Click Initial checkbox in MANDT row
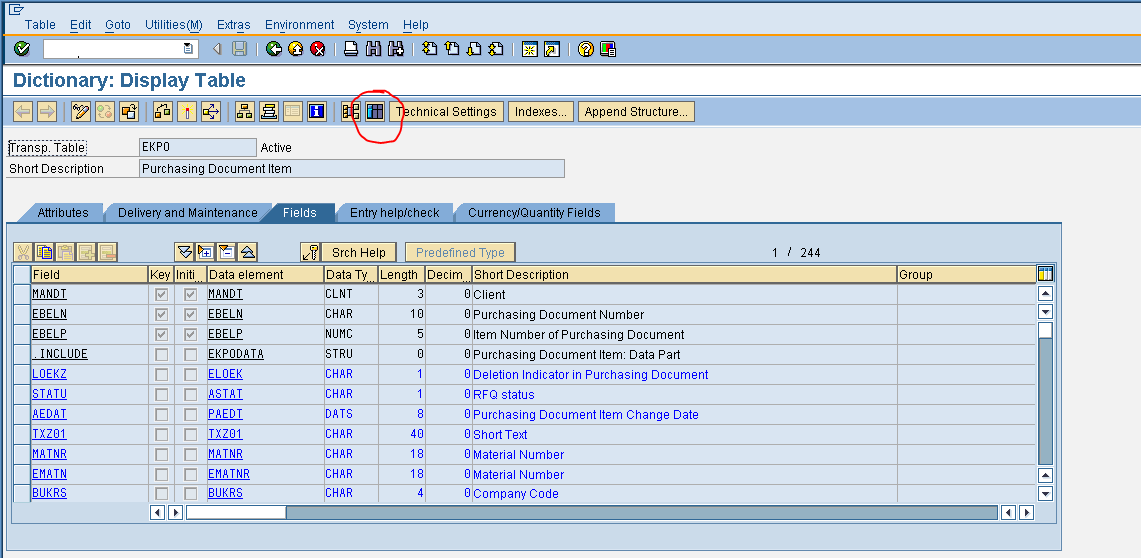Screen dimensions: 1141x558 point(191,295)
